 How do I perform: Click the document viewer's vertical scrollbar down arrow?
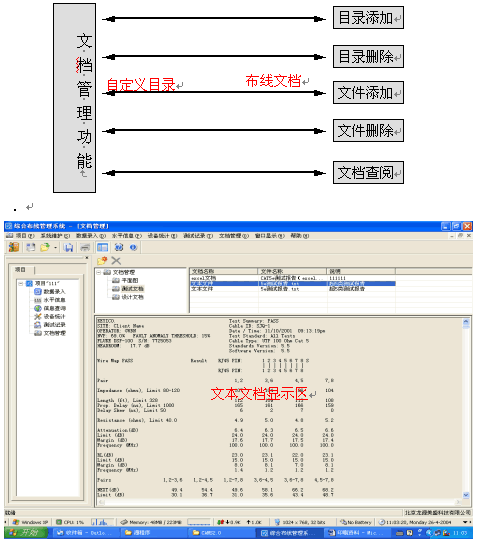(466, 495)
